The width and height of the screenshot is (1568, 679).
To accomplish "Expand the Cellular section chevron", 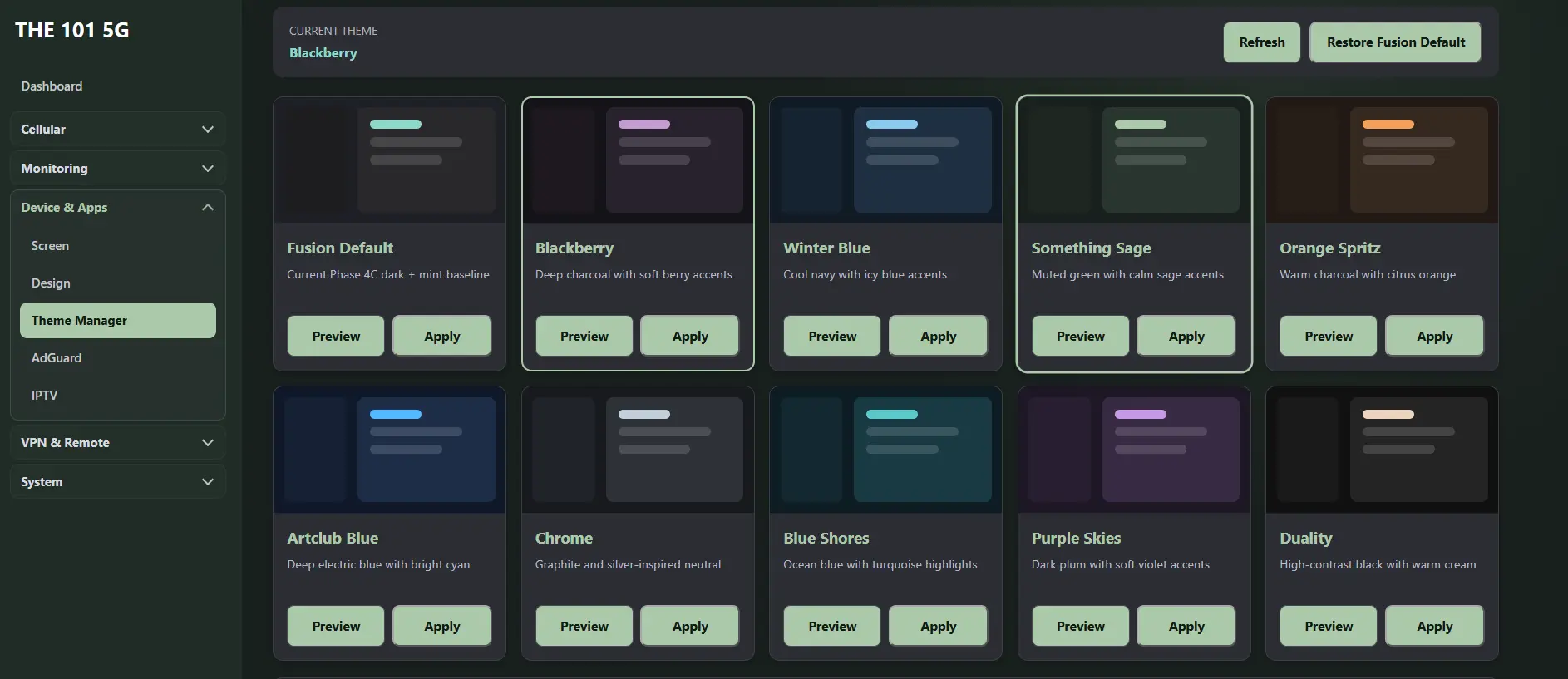I will tap(208, 130).
